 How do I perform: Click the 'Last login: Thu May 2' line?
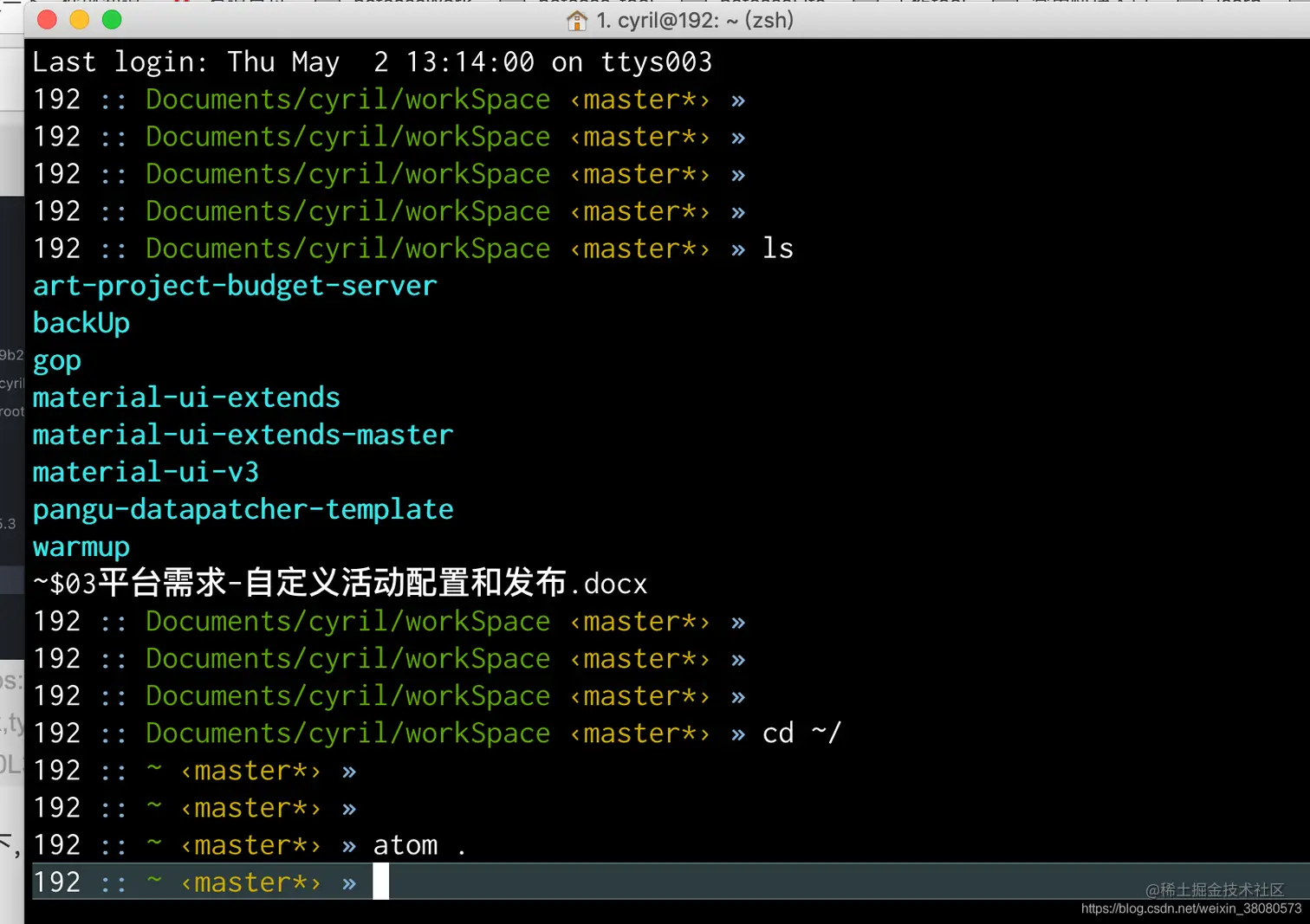pyautogui.click(x=373, y=62)
